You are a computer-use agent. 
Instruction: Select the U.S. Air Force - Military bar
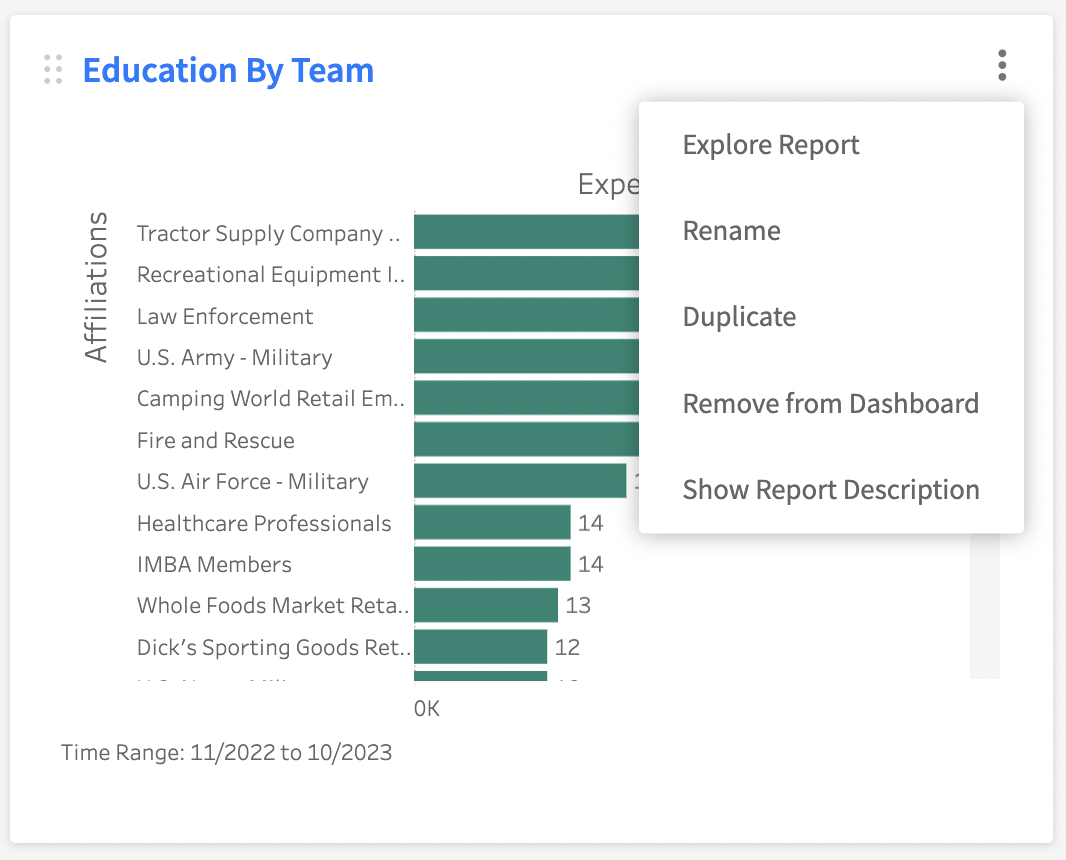[520, 481]
